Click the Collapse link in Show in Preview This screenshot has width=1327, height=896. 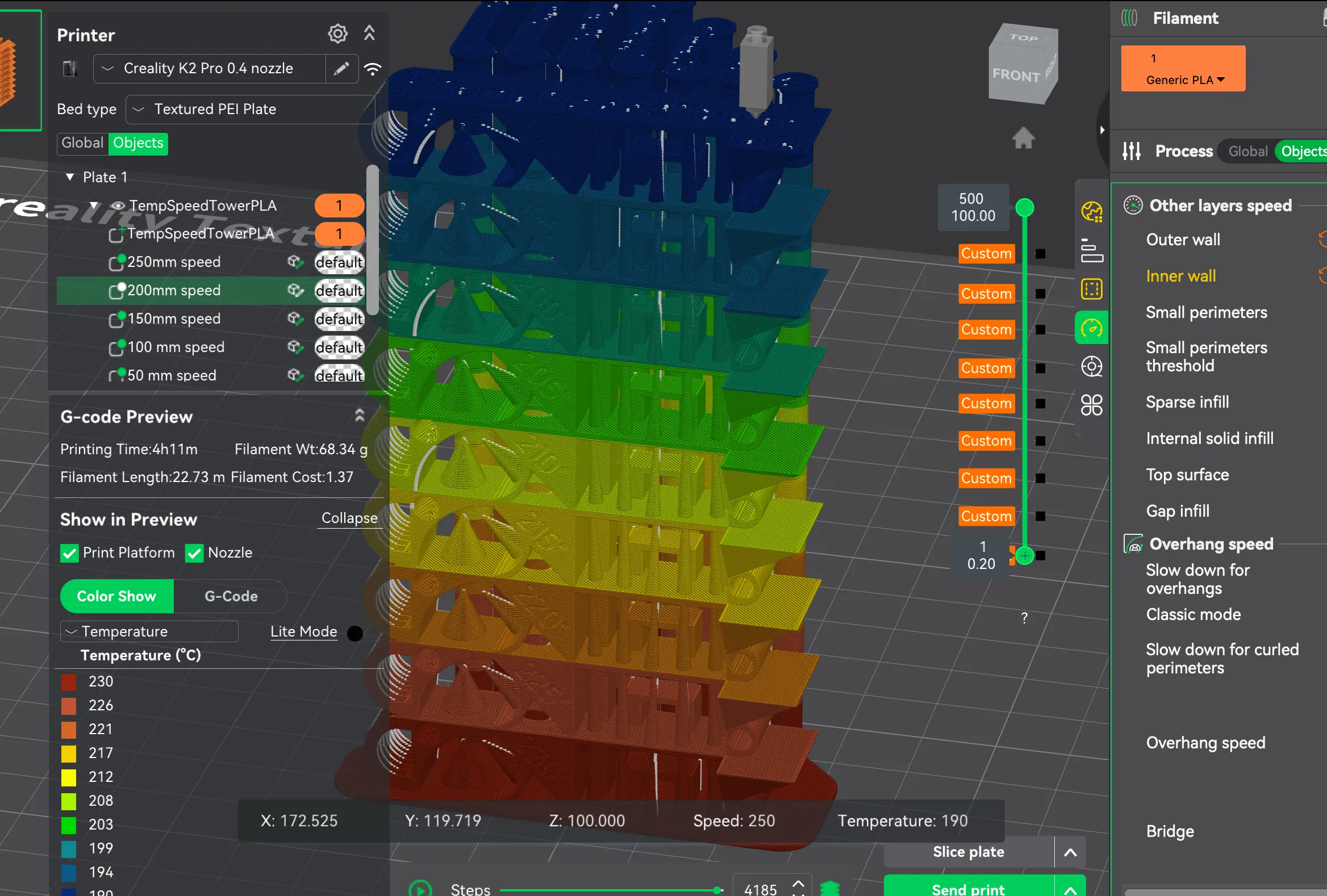(x=349, y=518)
